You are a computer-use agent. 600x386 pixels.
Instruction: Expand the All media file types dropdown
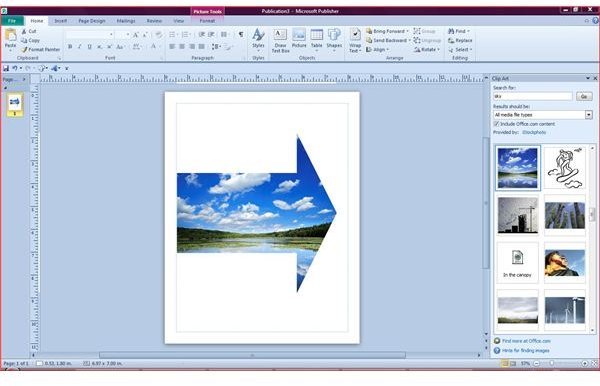point(589,115)
